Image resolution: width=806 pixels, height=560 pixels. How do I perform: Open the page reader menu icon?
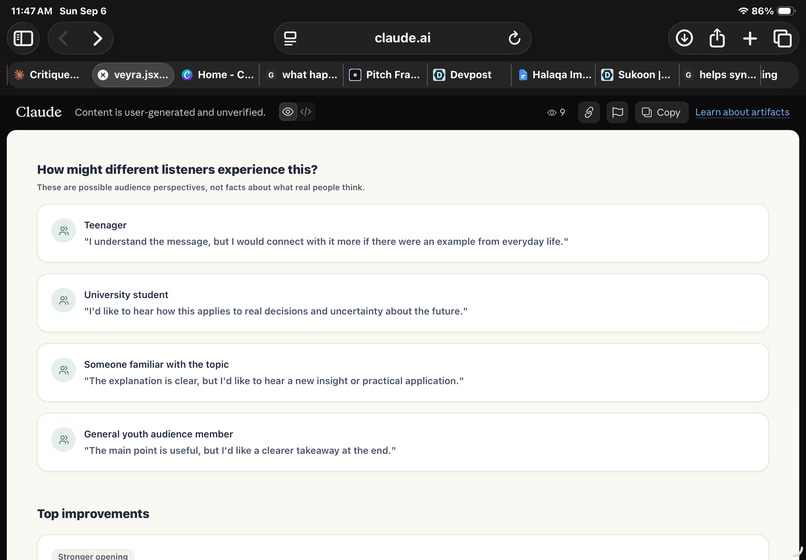tap(290, 38)
